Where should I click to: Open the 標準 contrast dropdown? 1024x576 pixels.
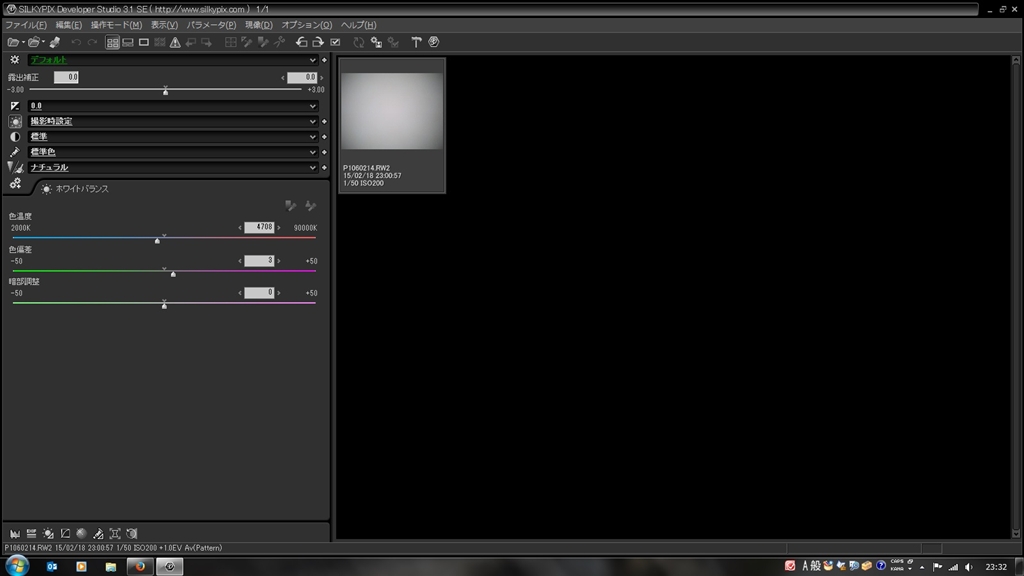(172, 136)
